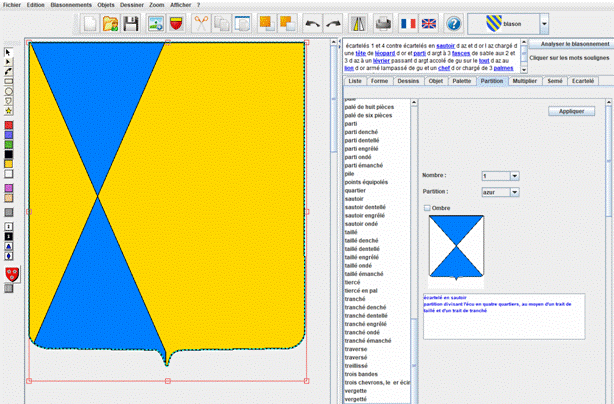Switch language with the British flag icon
614x404 pixels.
(x=429, y=23)
